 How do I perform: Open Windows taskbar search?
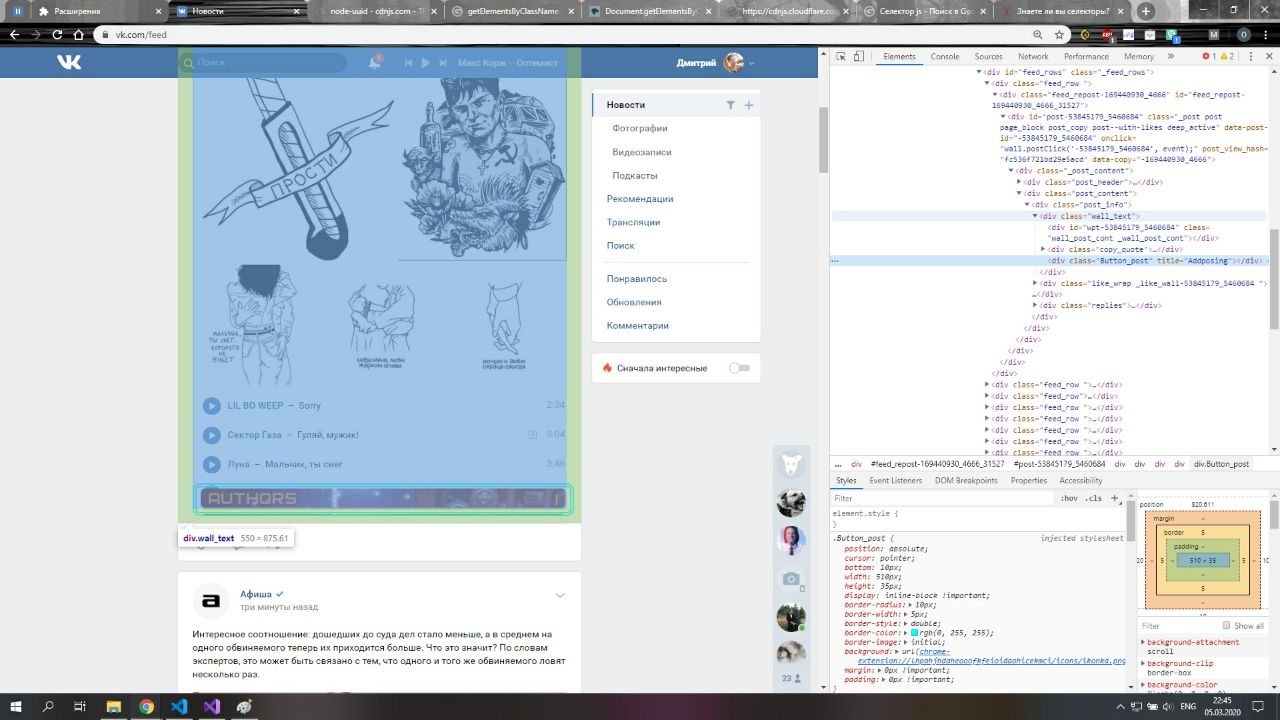click(48, 706)
